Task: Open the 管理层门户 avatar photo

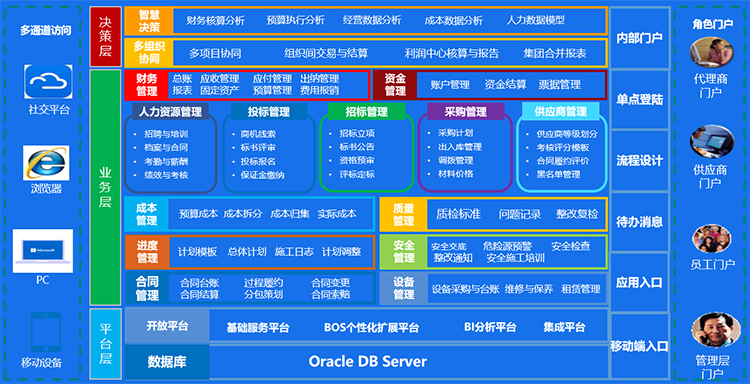Action: coord(711,330)
